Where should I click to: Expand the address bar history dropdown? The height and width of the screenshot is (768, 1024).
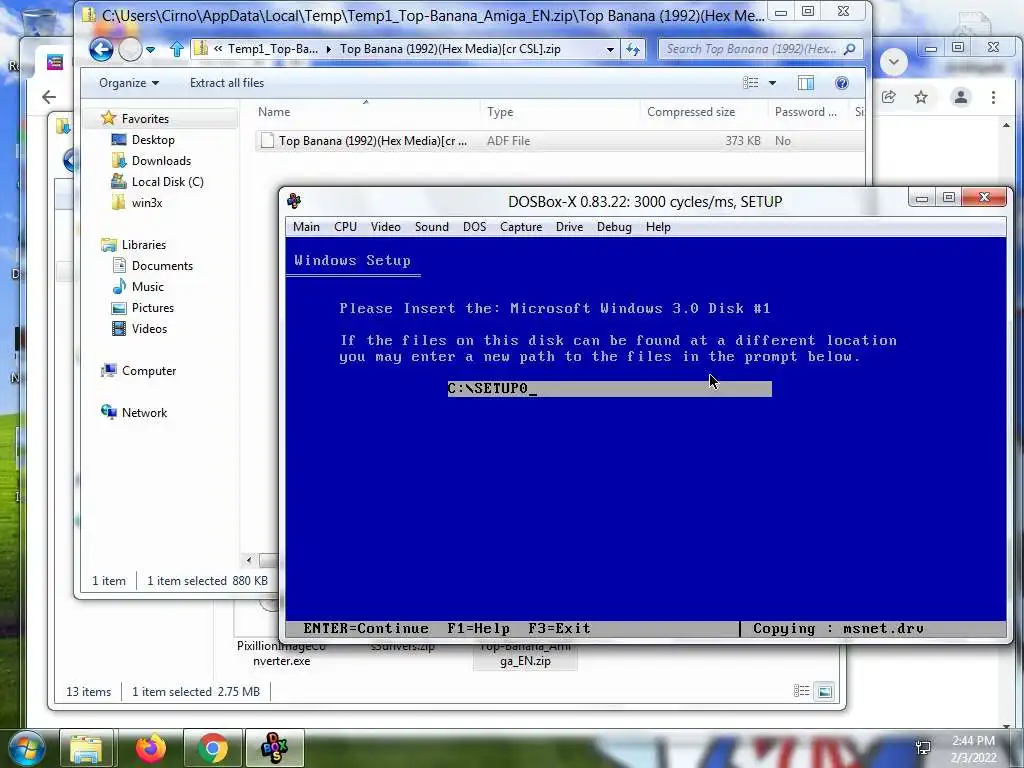(x=610, y=49)
